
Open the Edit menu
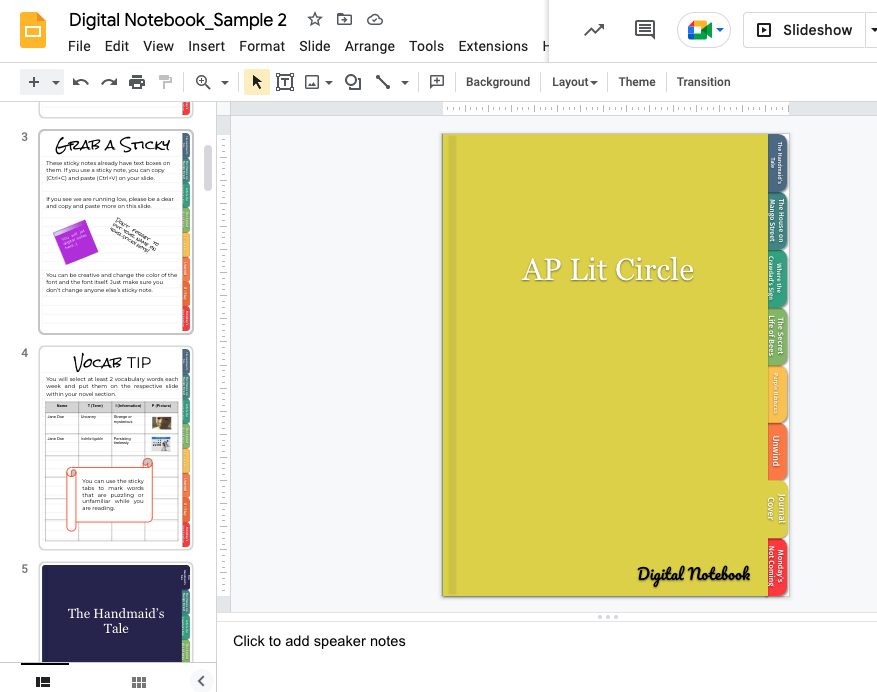pyautogui.click(x=117, y=46)
